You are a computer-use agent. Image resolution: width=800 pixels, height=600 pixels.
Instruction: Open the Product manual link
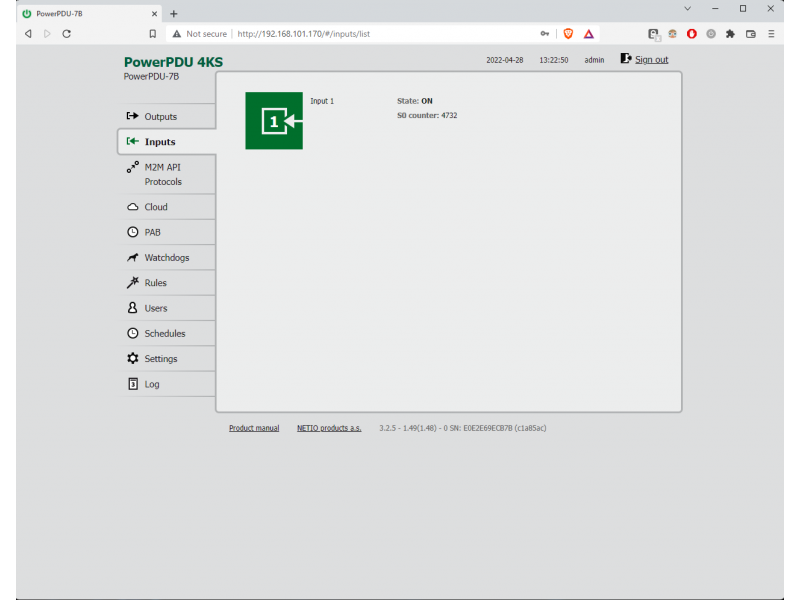(x=254, y=428)
